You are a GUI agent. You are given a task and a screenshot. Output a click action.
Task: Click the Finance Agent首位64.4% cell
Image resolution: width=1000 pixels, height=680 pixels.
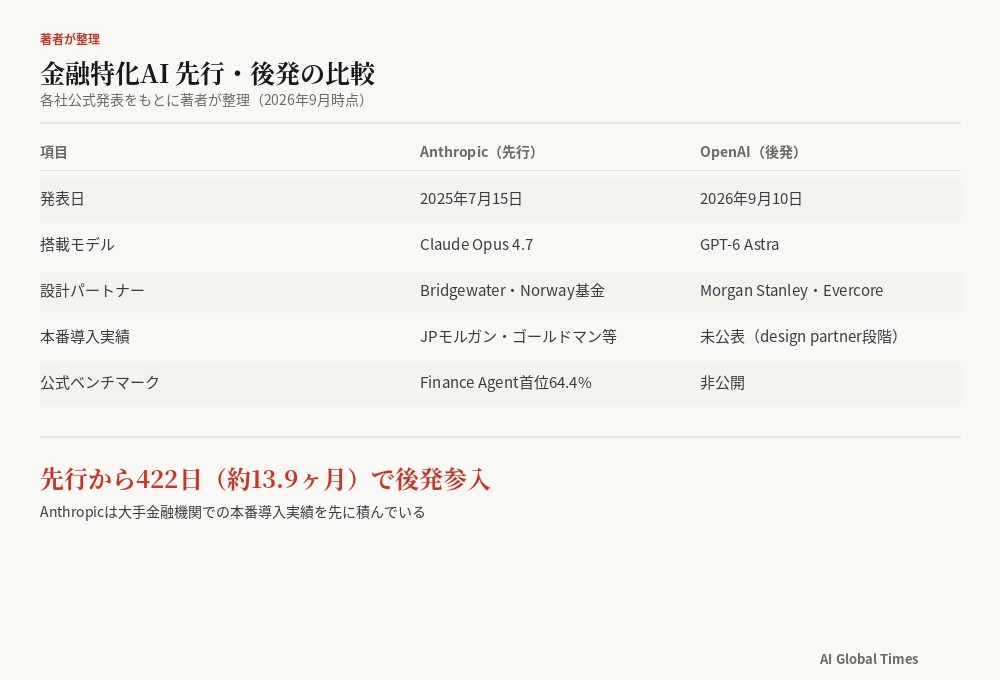(506, 382)
